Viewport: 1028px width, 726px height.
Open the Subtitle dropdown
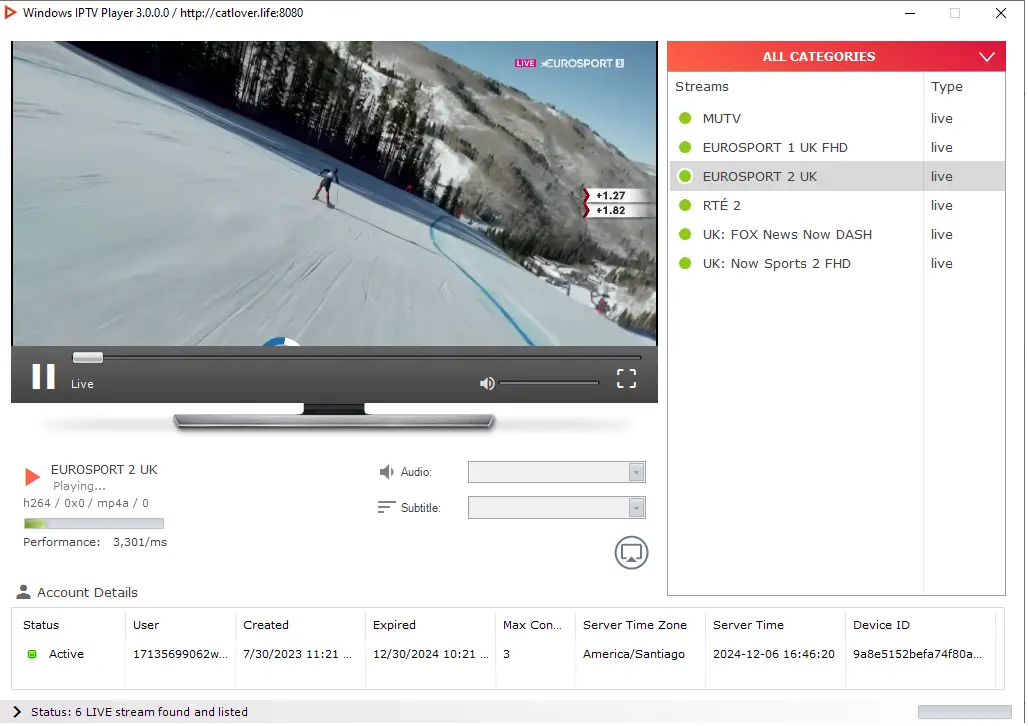tap(557, 507)
